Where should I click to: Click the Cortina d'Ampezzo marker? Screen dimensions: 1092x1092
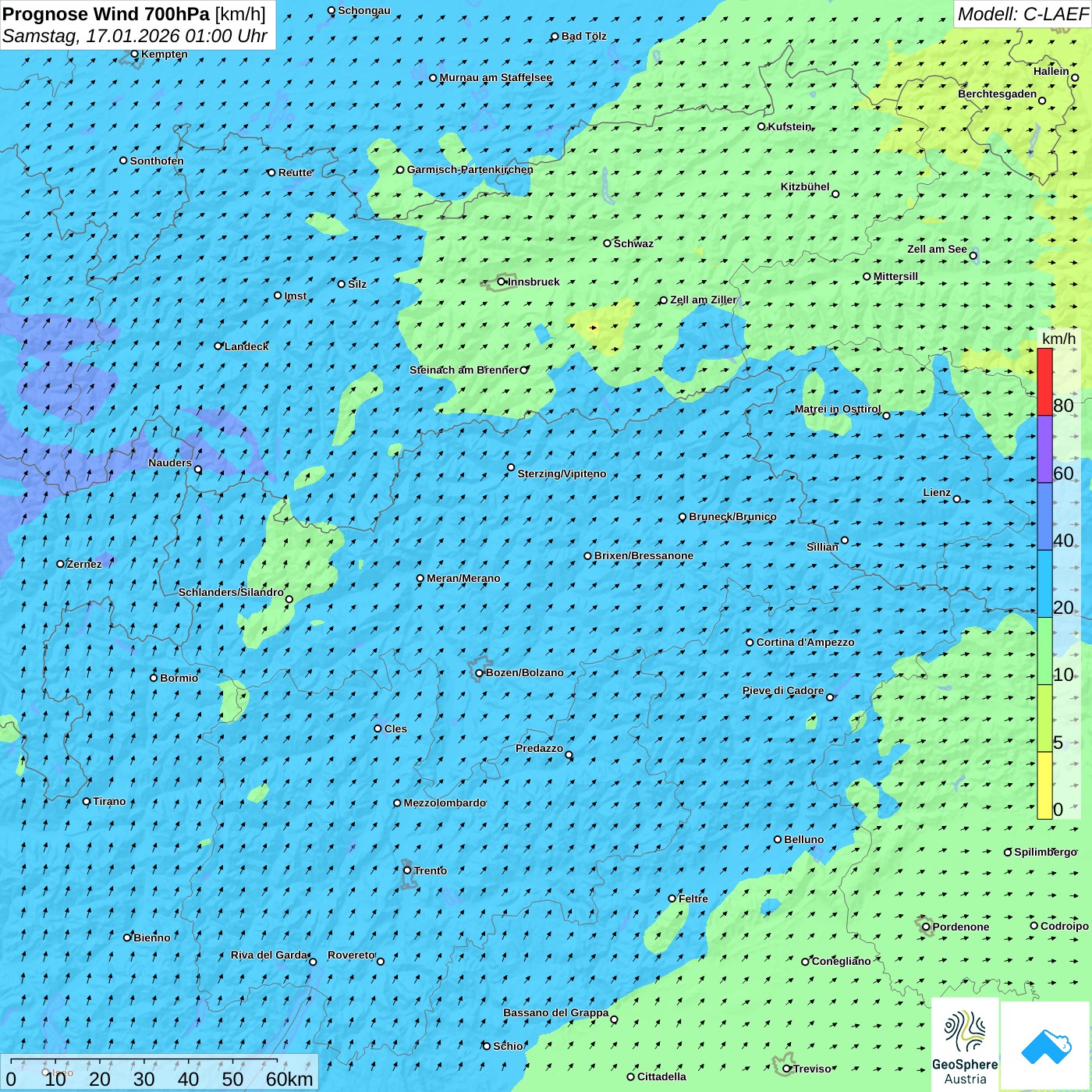(750, 643)
